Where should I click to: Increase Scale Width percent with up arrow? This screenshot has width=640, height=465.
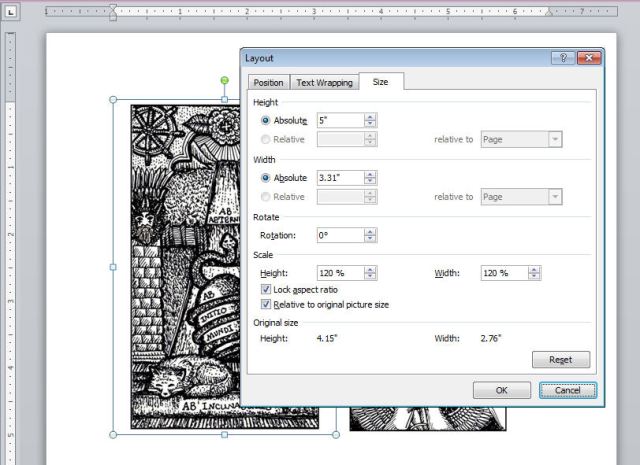click(535, 269)
